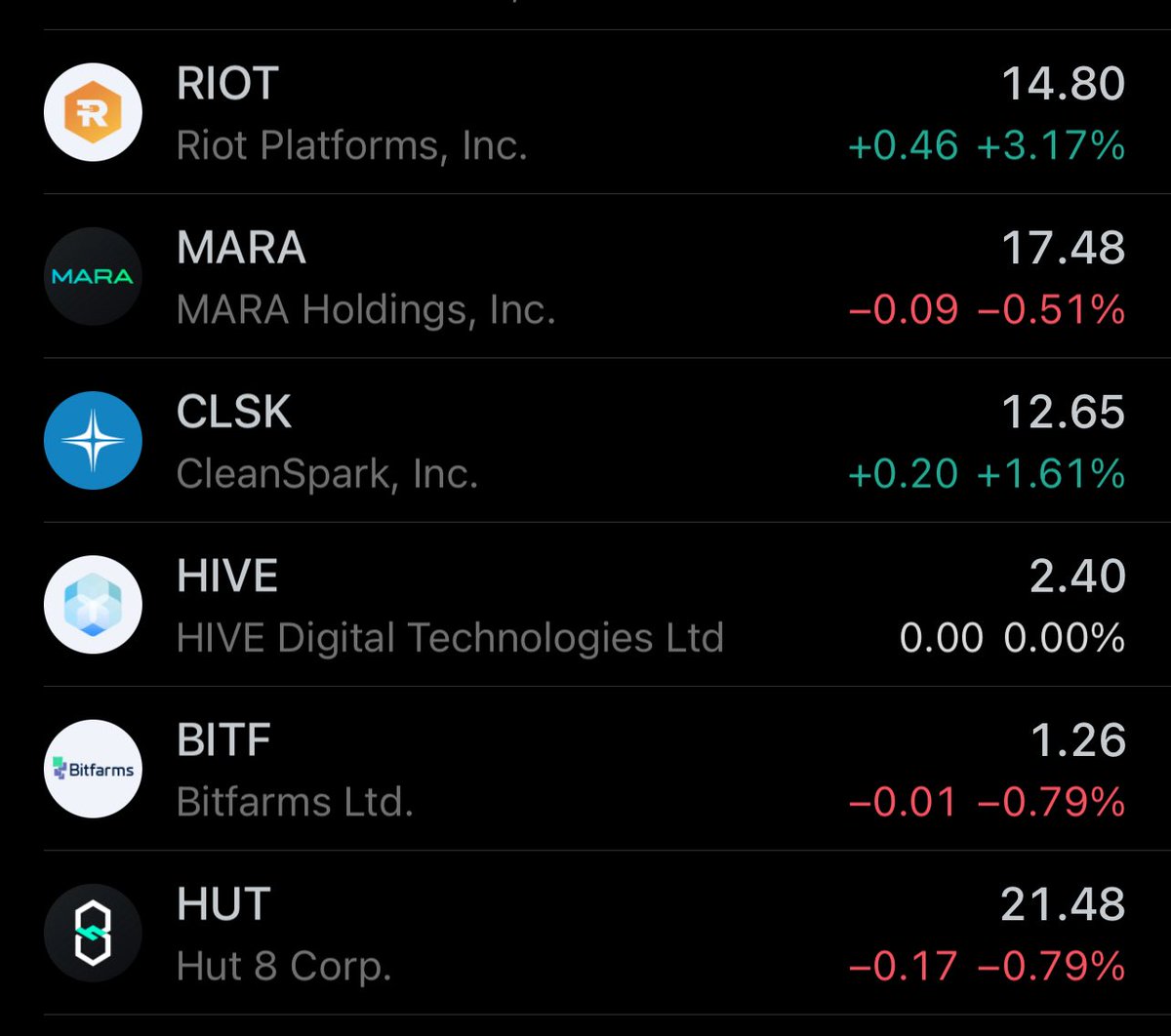Select the CLSK ticker label
1171x1036 pixels.
click(x=234, y=412)
